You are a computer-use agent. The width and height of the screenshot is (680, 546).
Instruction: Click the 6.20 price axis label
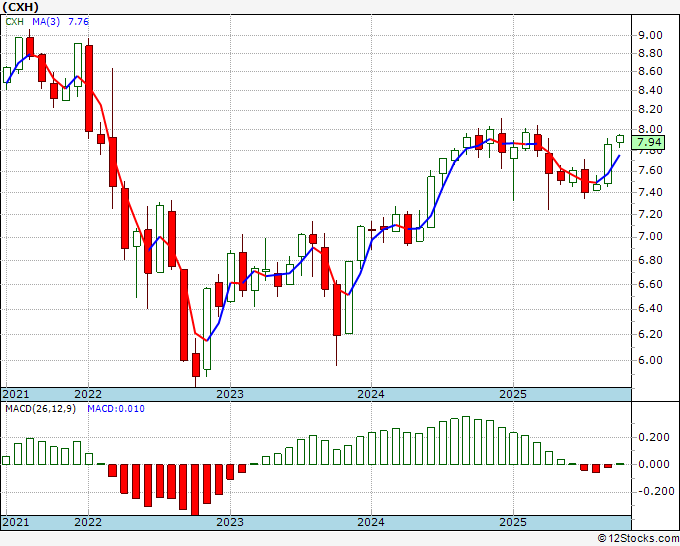tap(650, 334)
